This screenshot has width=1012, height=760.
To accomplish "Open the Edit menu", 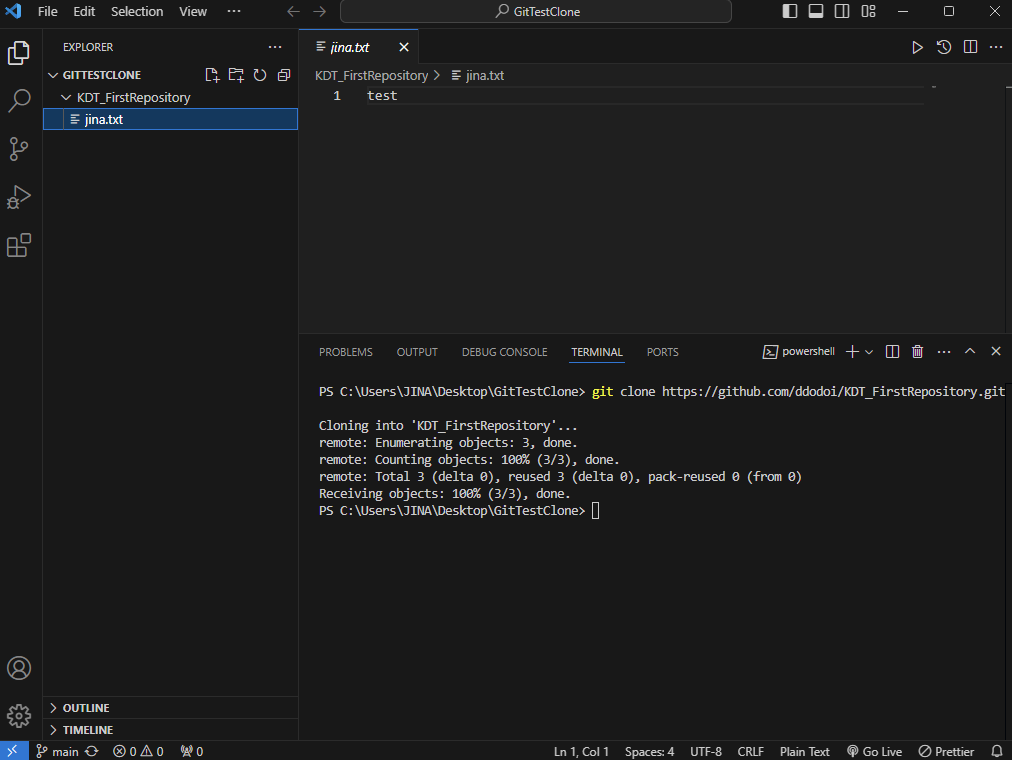I will pos(84,12).
